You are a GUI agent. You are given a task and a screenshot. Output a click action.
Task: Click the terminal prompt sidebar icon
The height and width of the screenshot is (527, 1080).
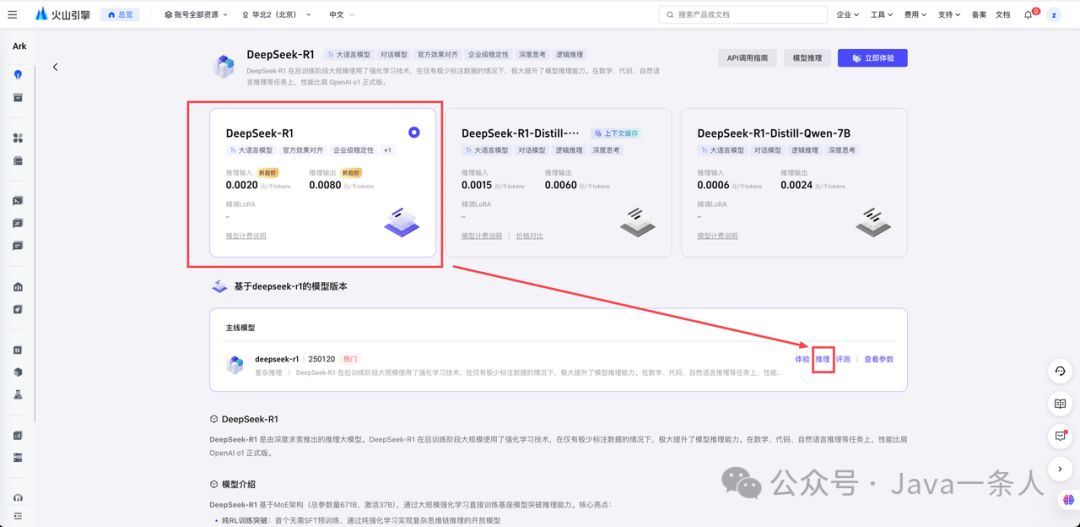tap(19, 201)
